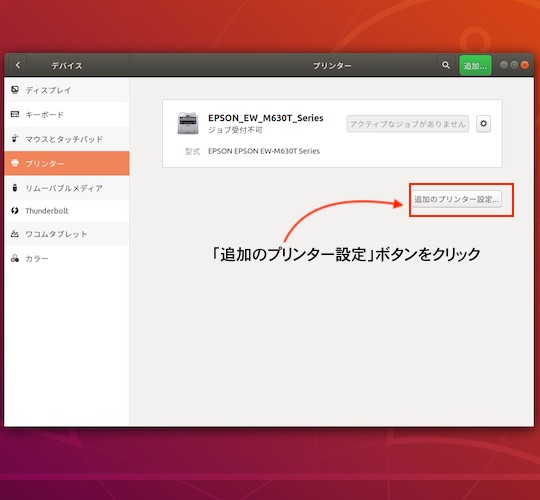
Task: Click アクティブなジョブがありません button
Action: point(407,124)
